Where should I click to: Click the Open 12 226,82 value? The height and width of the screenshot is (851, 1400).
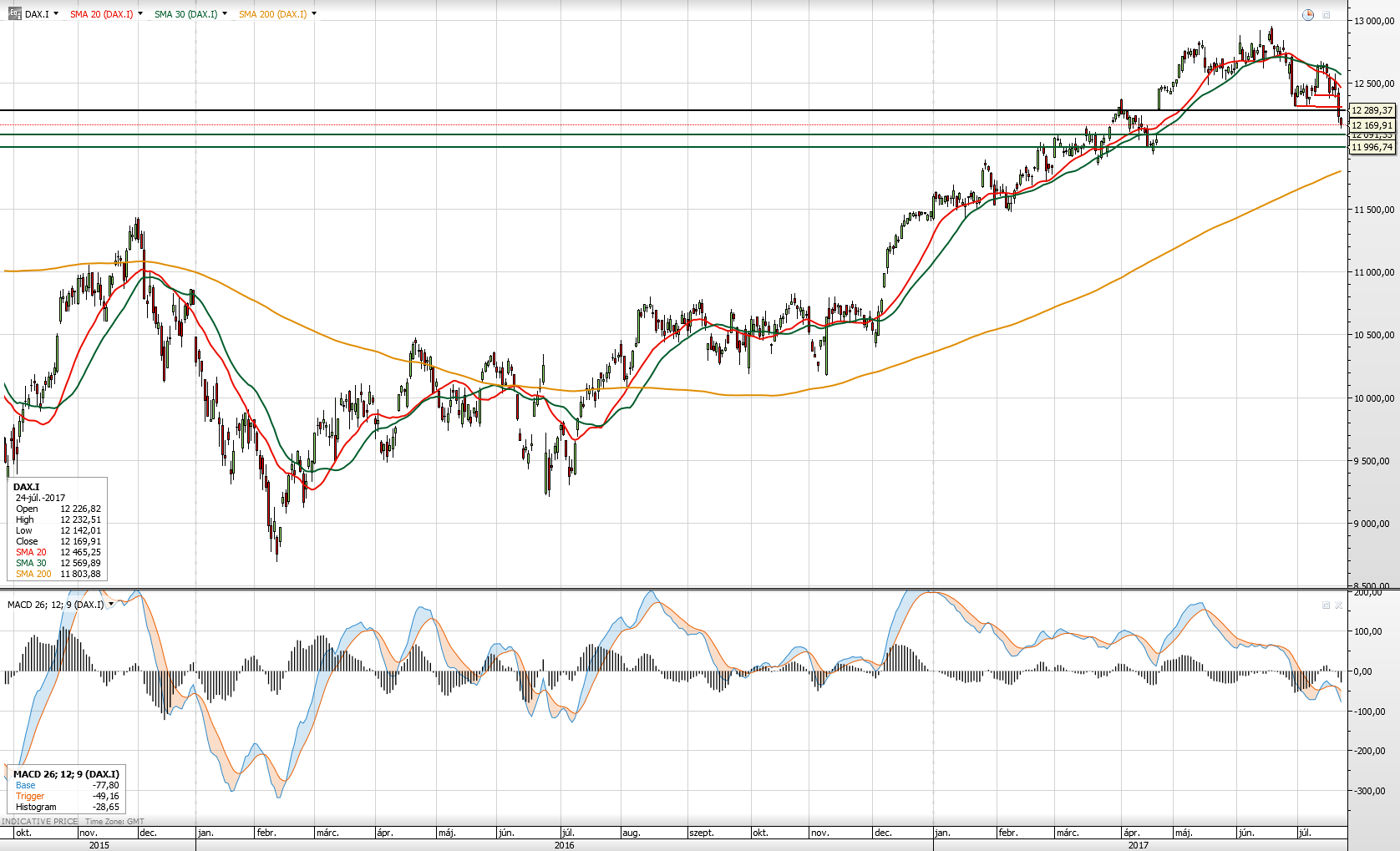(80, 509)
